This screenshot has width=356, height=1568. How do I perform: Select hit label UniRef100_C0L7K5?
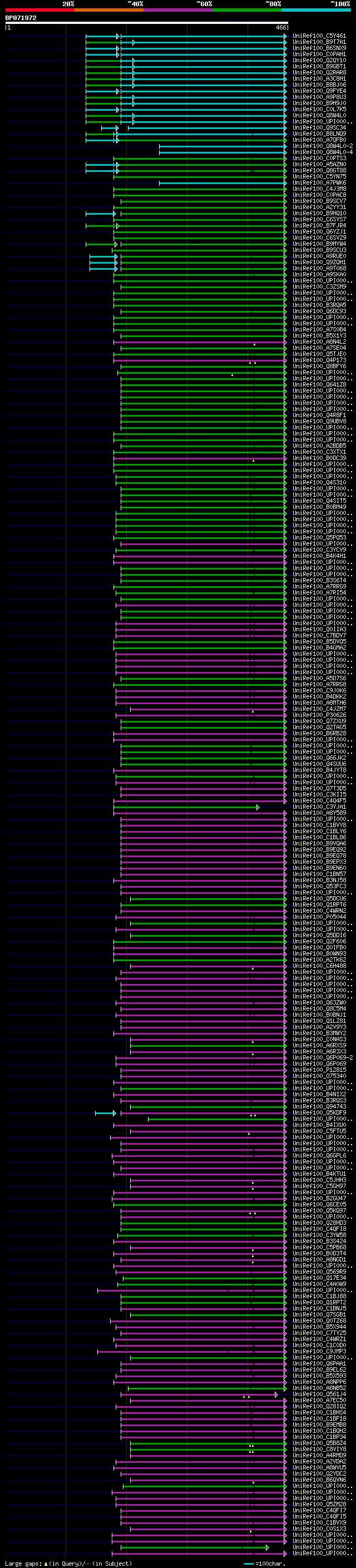[x=319, y=110]
